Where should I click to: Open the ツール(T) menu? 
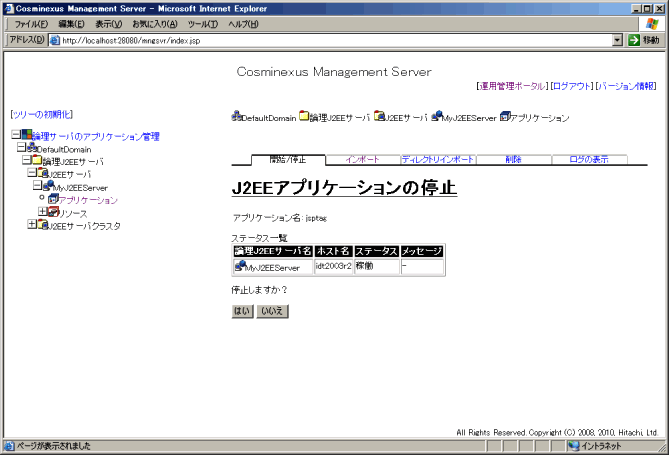[x=203, y=24]
